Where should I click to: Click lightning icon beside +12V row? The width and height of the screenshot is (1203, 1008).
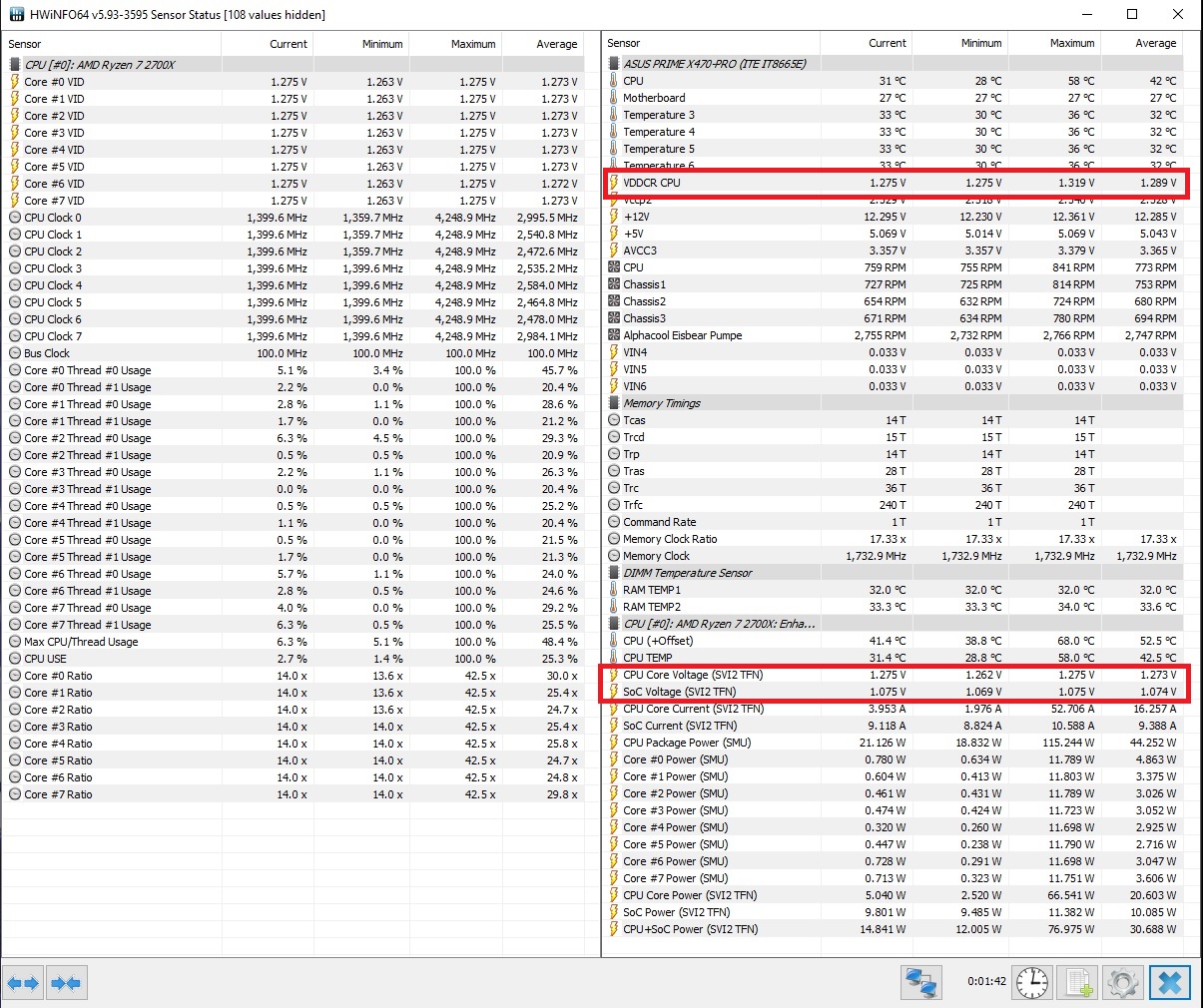(x=614, y=217)
